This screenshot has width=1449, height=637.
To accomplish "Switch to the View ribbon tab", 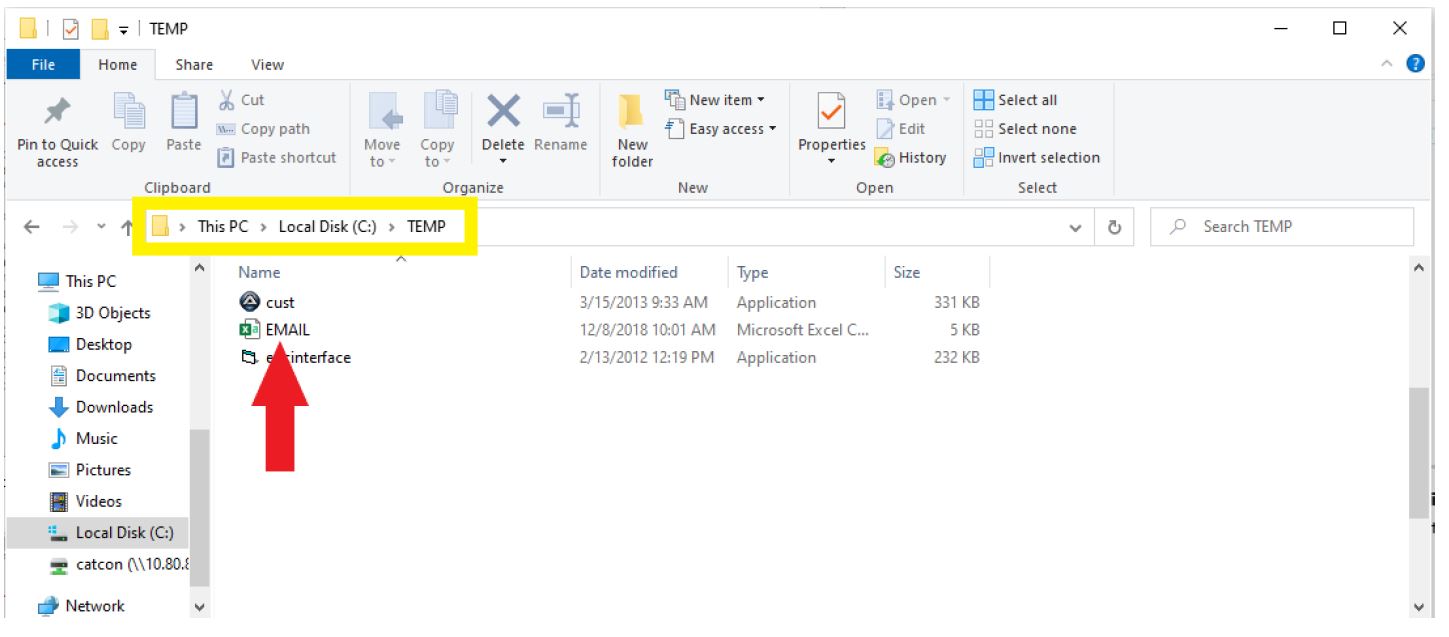I will pyautogui.click(x=267, y=65).
